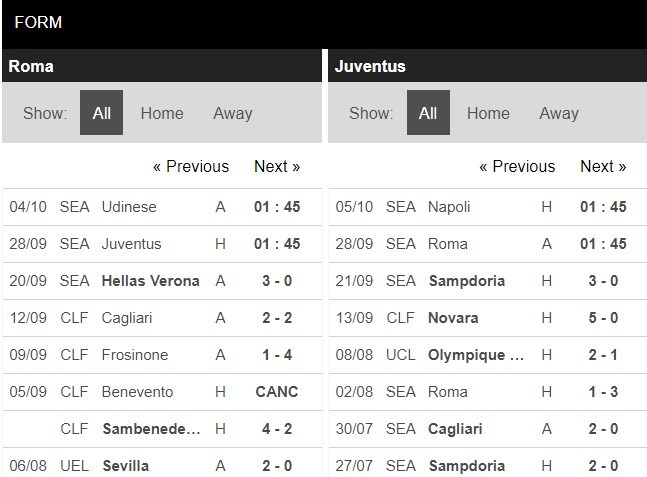Select the All filter in Juventus panel
647x477 pixels.
point(428,113)
